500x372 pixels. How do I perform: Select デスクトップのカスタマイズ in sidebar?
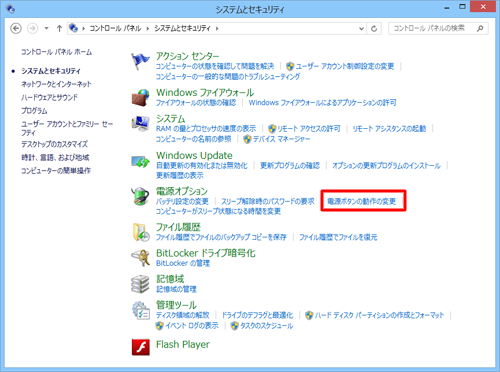tap(55, 144)
